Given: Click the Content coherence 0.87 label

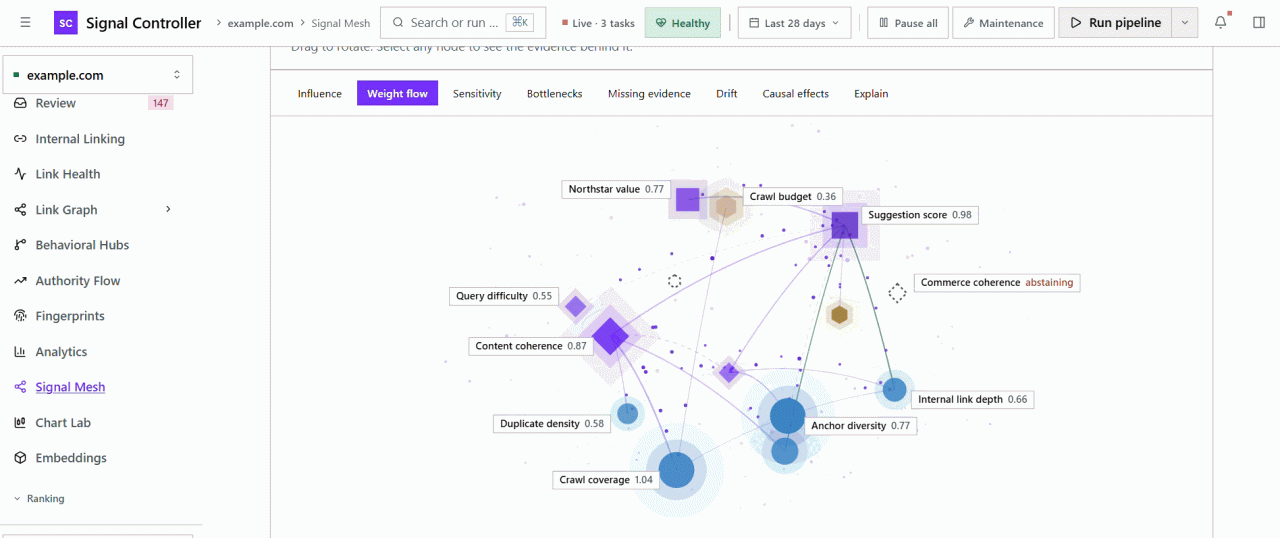Looking at the screenshot, I should pyautogui.click(x=531, y=346).
